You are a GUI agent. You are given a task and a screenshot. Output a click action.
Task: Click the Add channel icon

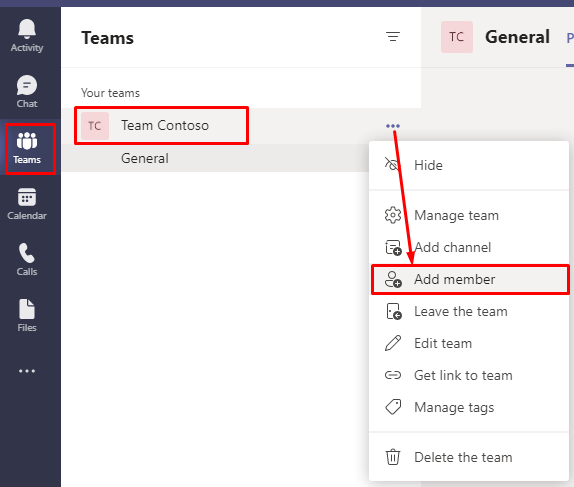tap(394, 248)
